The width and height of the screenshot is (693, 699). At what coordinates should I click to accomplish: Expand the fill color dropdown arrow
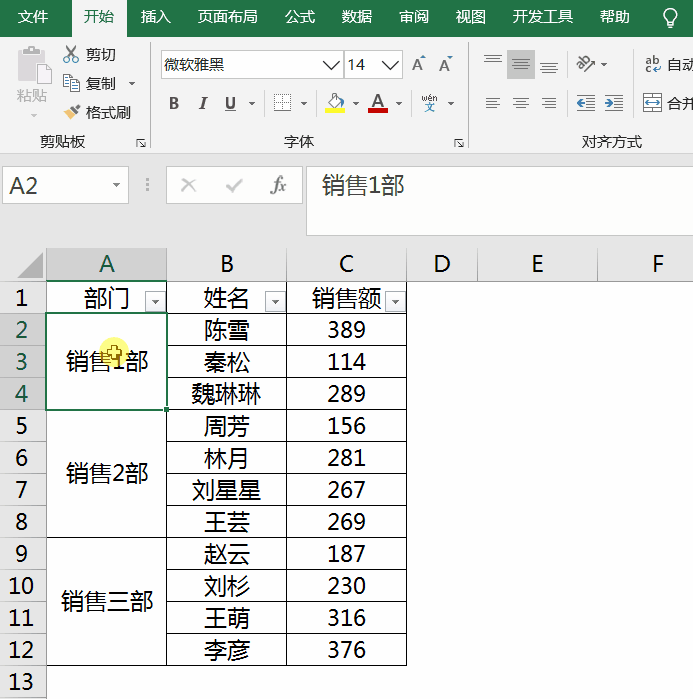click(356, 103)
